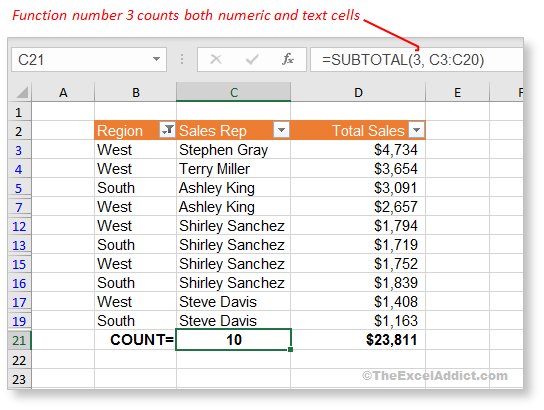Click the $3,091 cell
The image size is (544, 410).
358,188
